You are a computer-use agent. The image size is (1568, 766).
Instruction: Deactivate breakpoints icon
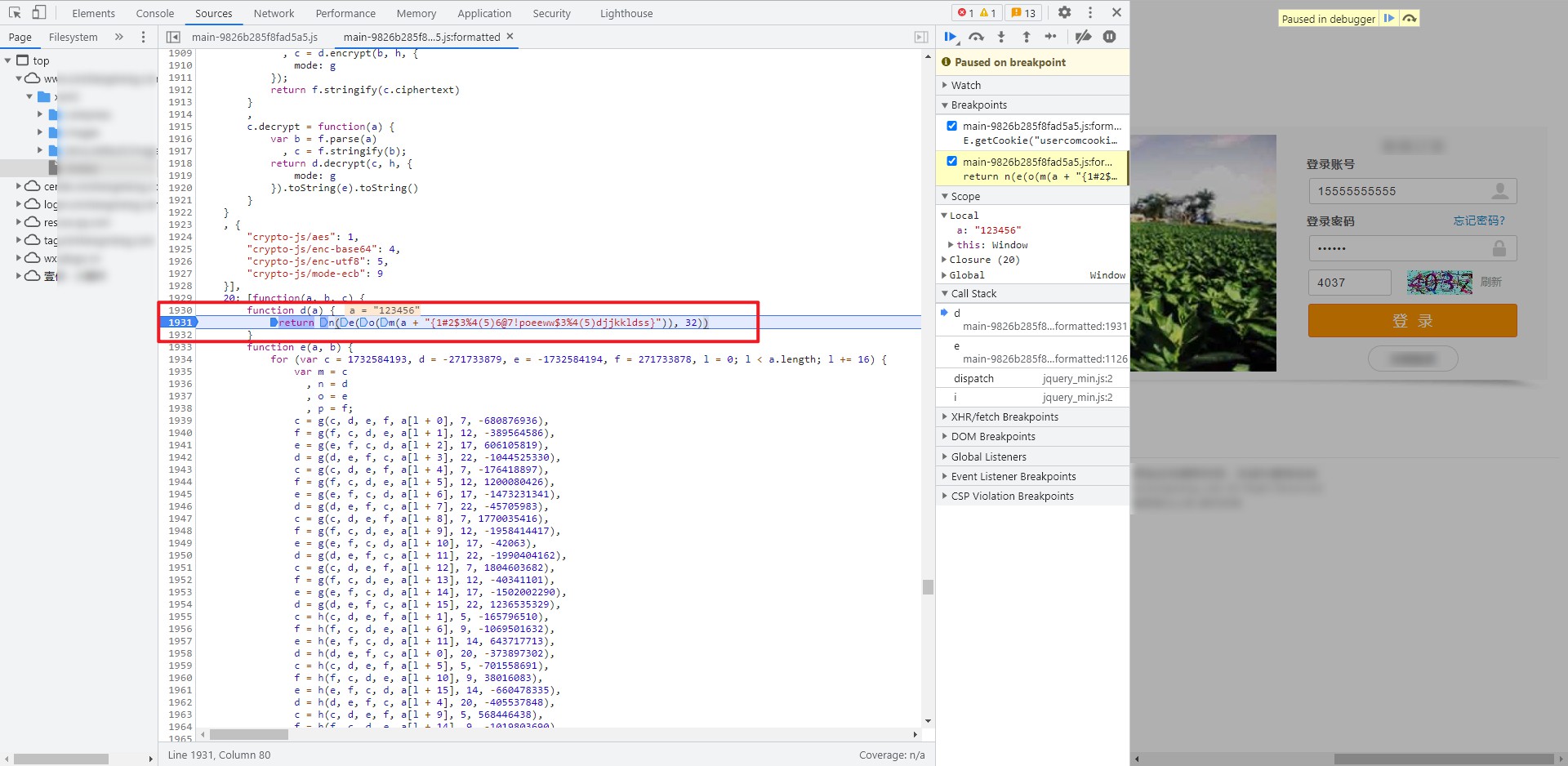[1083, 37]
